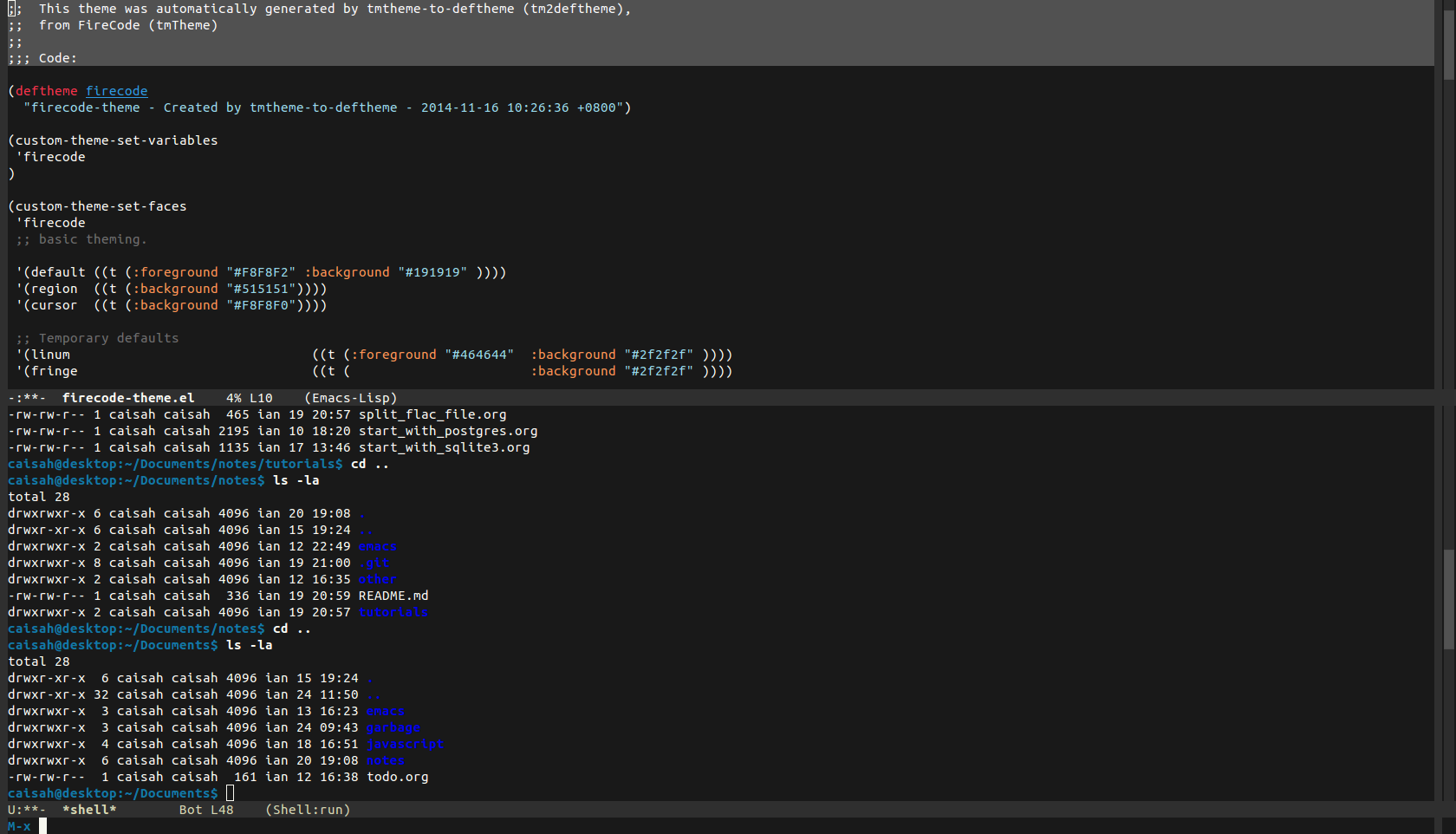Click start_with_sqlite3.org in shell listing
This screenshot has height=834, width=1456.
click(x=444, y=447)
